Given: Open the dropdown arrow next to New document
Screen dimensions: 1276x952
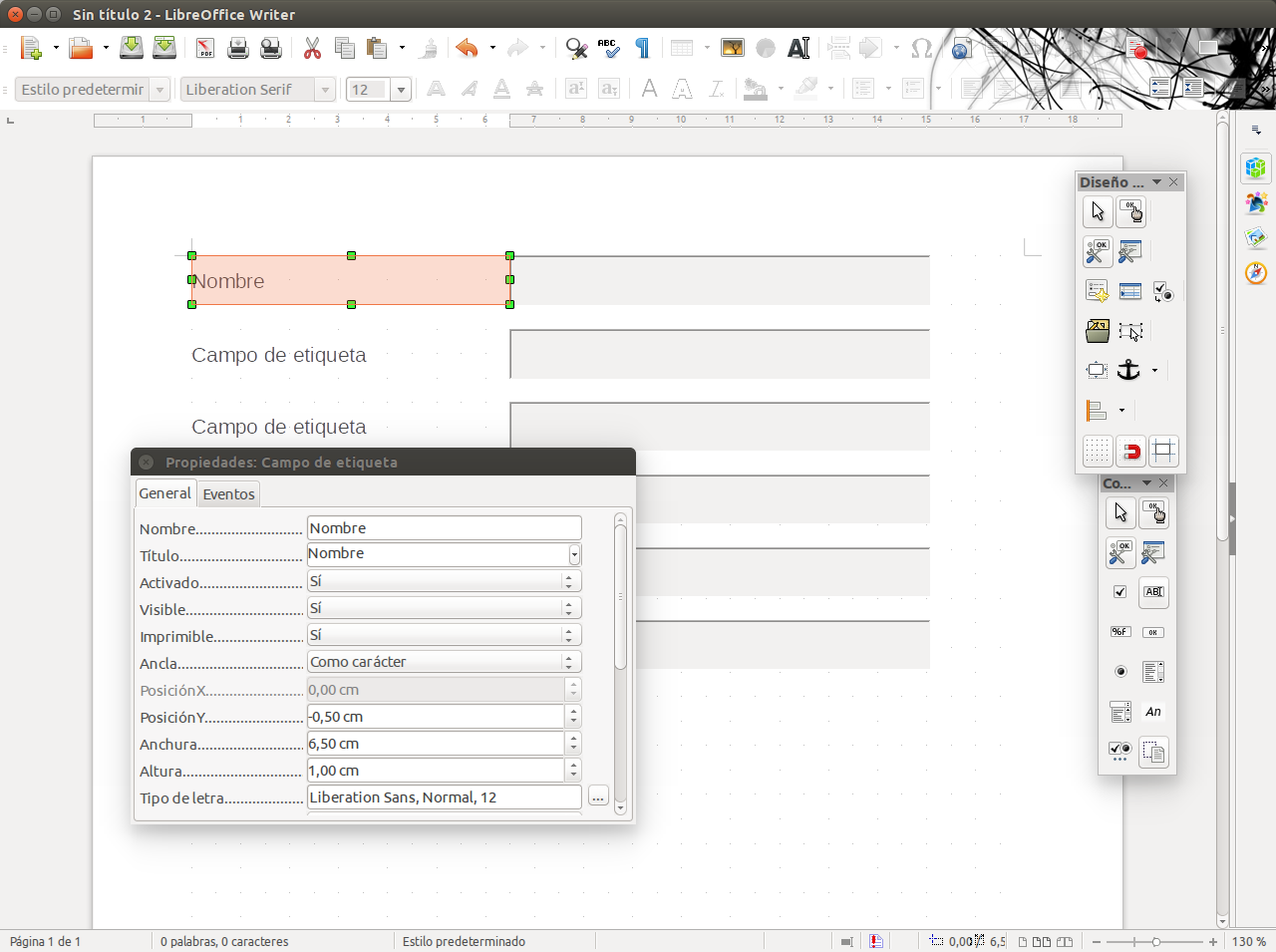Looking at the screenshot, I should (x=56, y=48).
